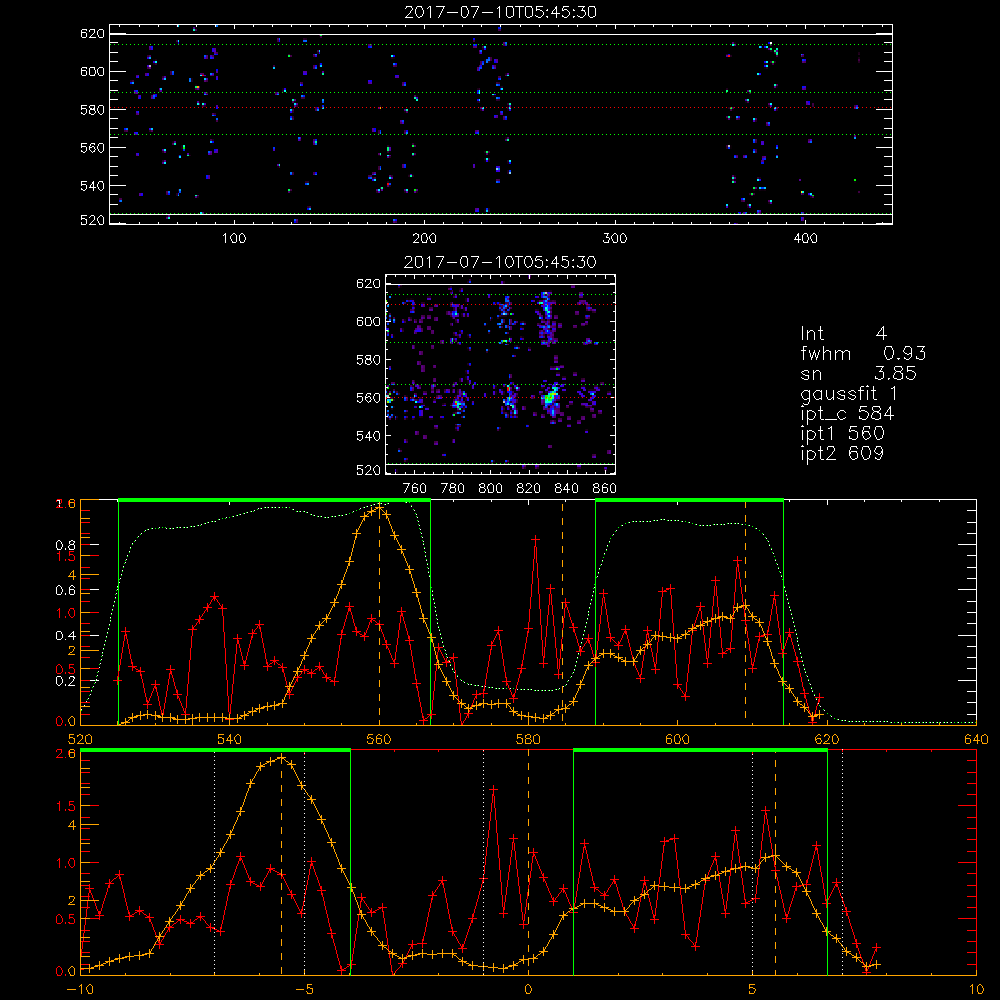1000x1000 pixels.
Task: Click the middle image's 2017-07-10T05:45:30 title
Action: (x=501, y=262)
